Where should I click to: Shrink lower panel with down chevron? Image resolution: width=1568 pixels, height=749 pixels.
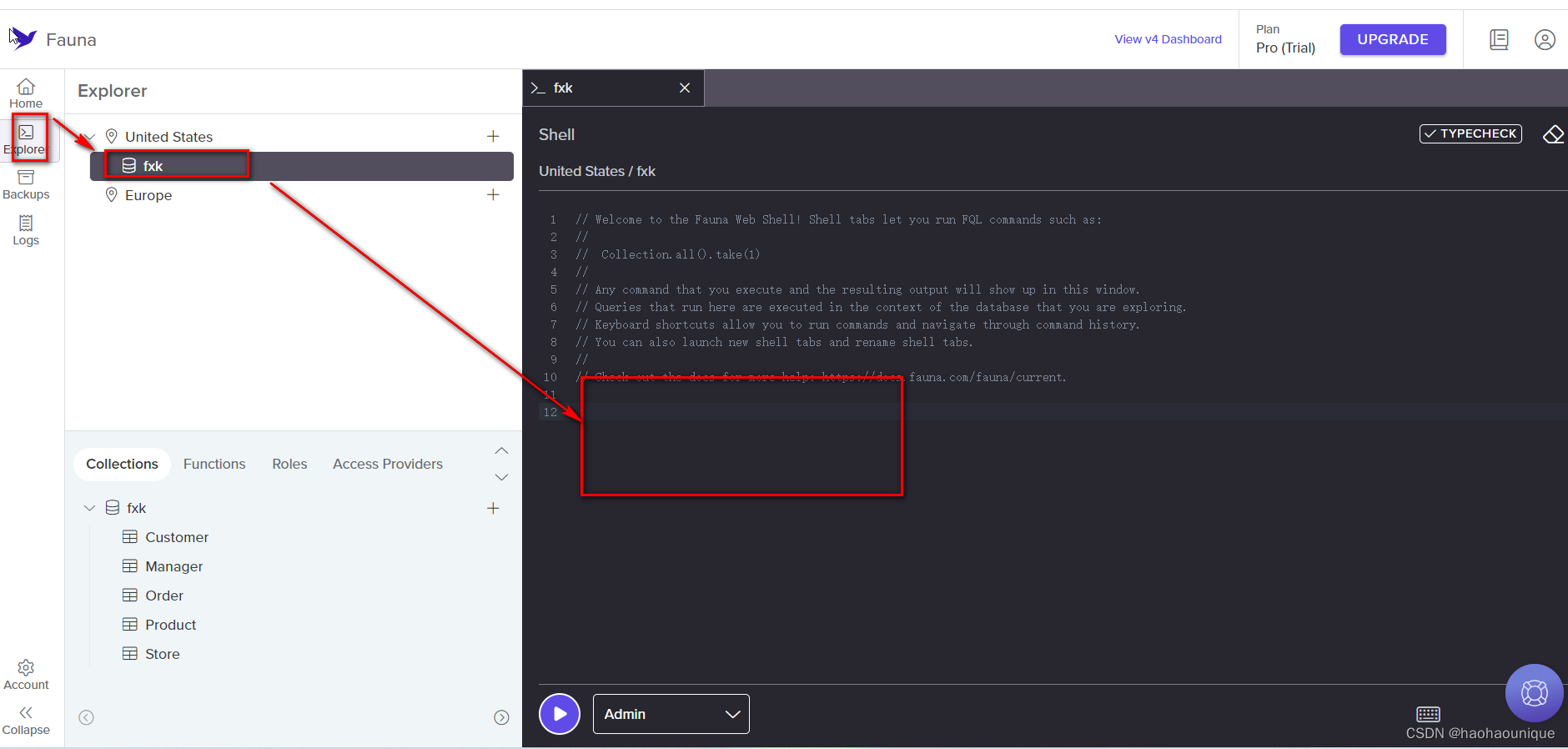pos(501,477)
